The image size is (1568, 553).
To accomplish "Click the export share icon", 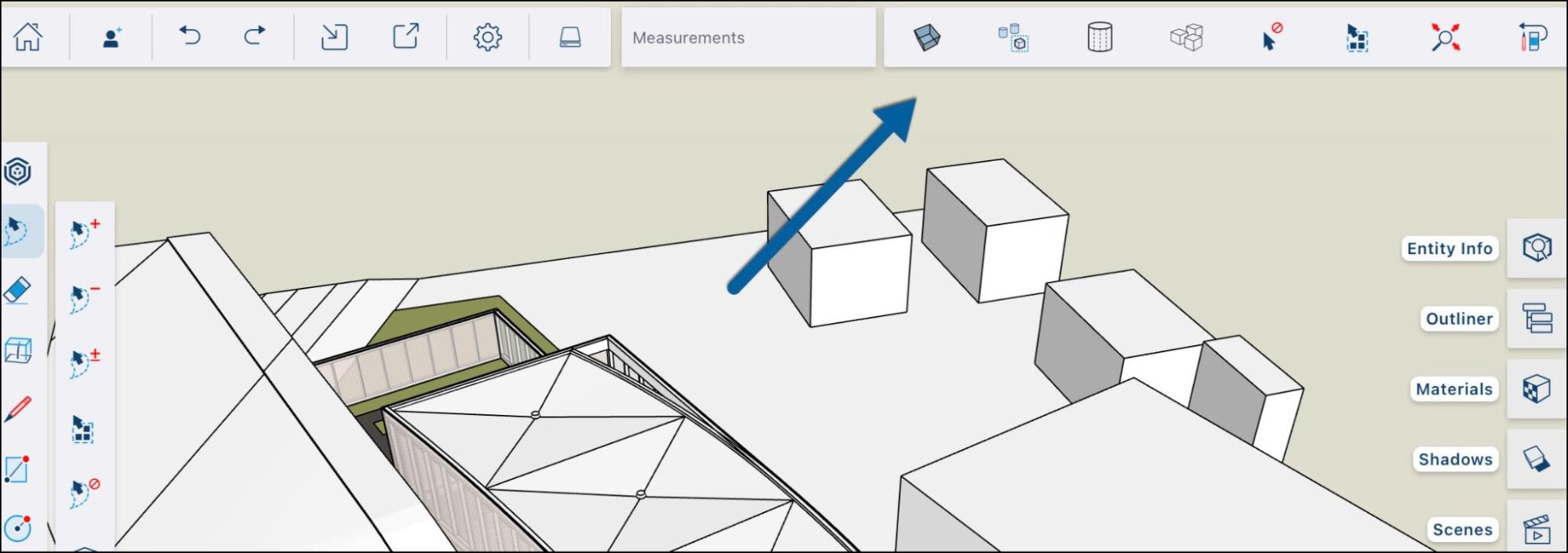I will (406, 36).
